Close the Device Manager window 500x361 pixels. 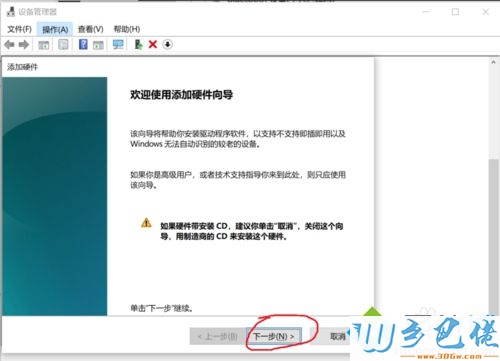486,12
